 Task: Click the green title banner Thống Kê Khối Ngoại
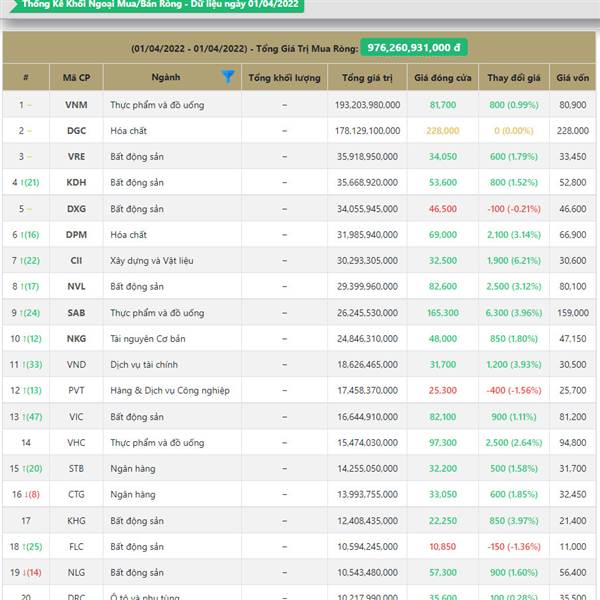coord(157,5)
